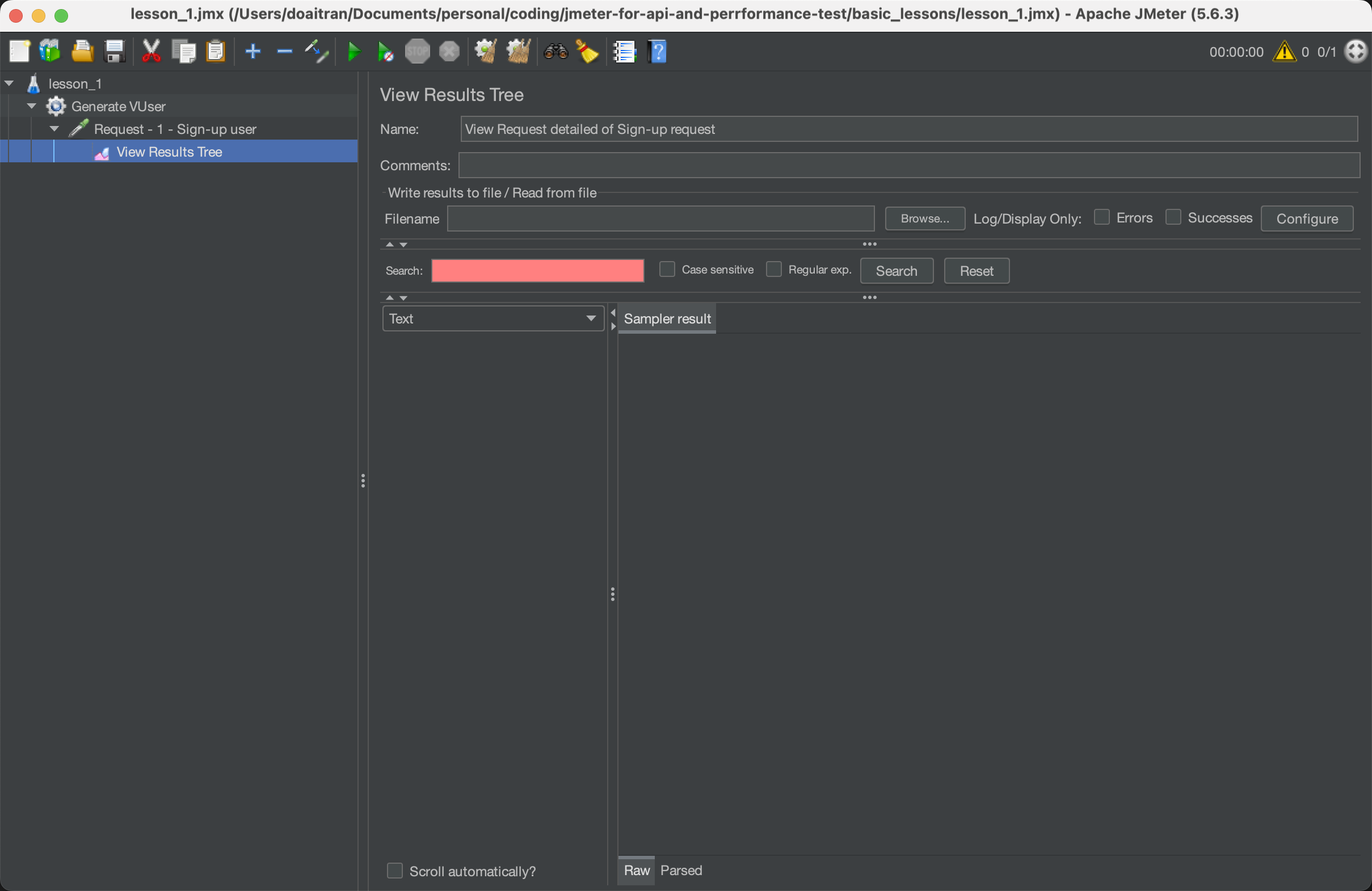Click the red Search input field
1372x891 pixels.
[537, 271]
